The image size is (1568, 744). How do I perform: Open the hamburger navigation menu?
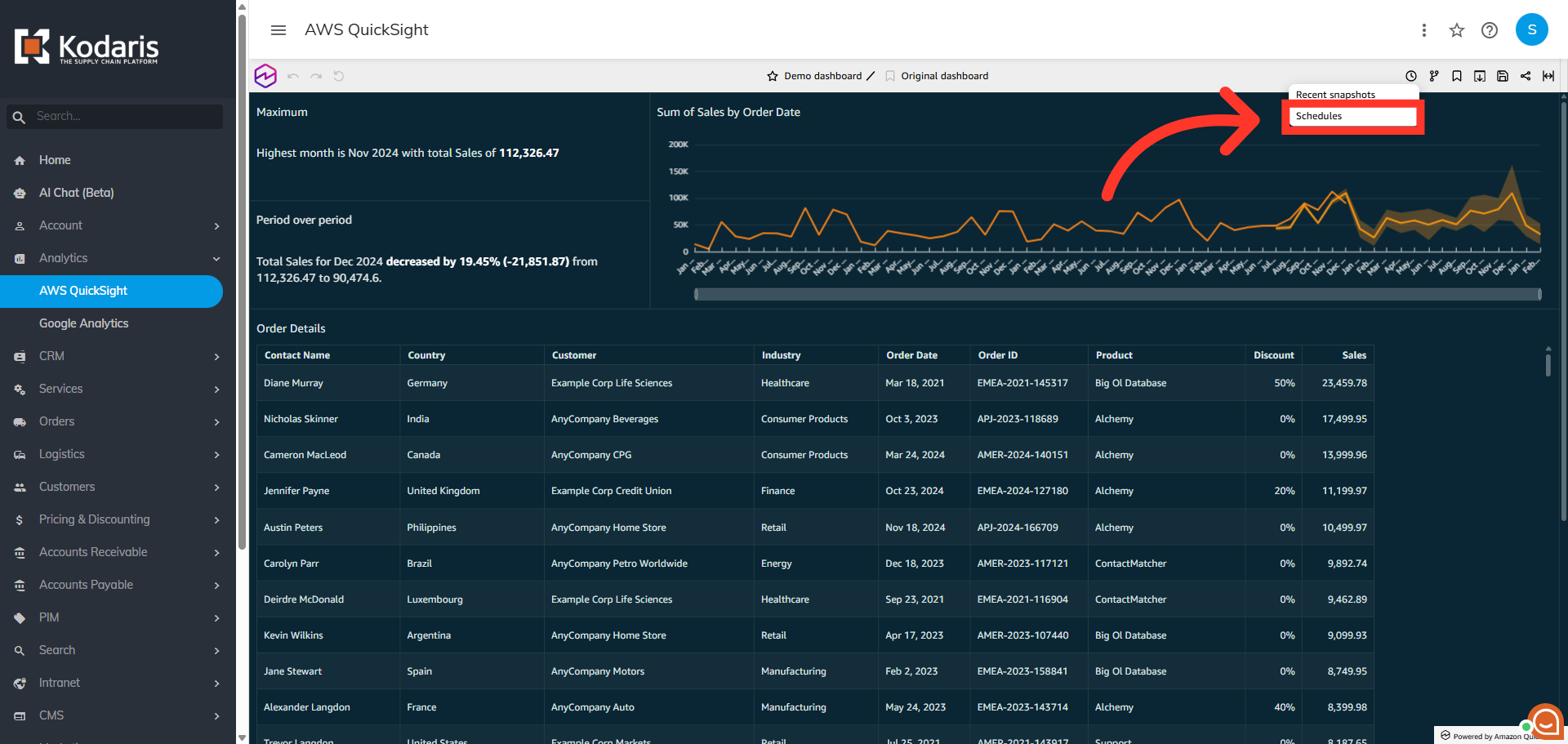tap(278, 30)
